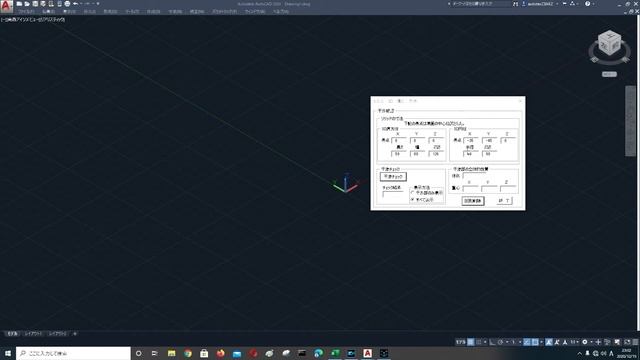Image resolution: width=640 pixels, height=360 pixels.
Task: Click the Plot printer icon in quick access toolbar
Action: (67, 4)
